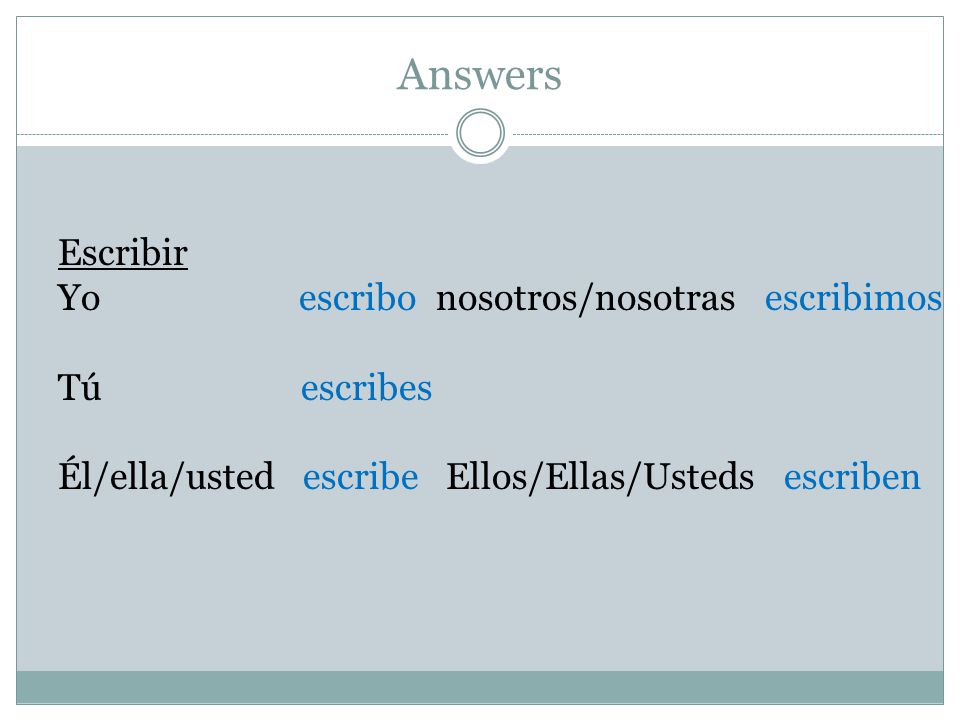This screenshot has width=960, height=720.
Task: Click the white header area beside Answers
Action: pos(753,75)
